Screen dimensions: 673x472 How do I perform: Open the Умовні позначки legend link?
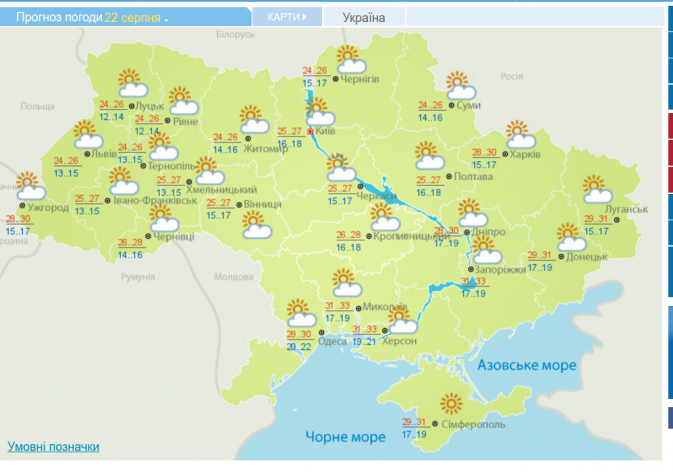tap(53, 446)
